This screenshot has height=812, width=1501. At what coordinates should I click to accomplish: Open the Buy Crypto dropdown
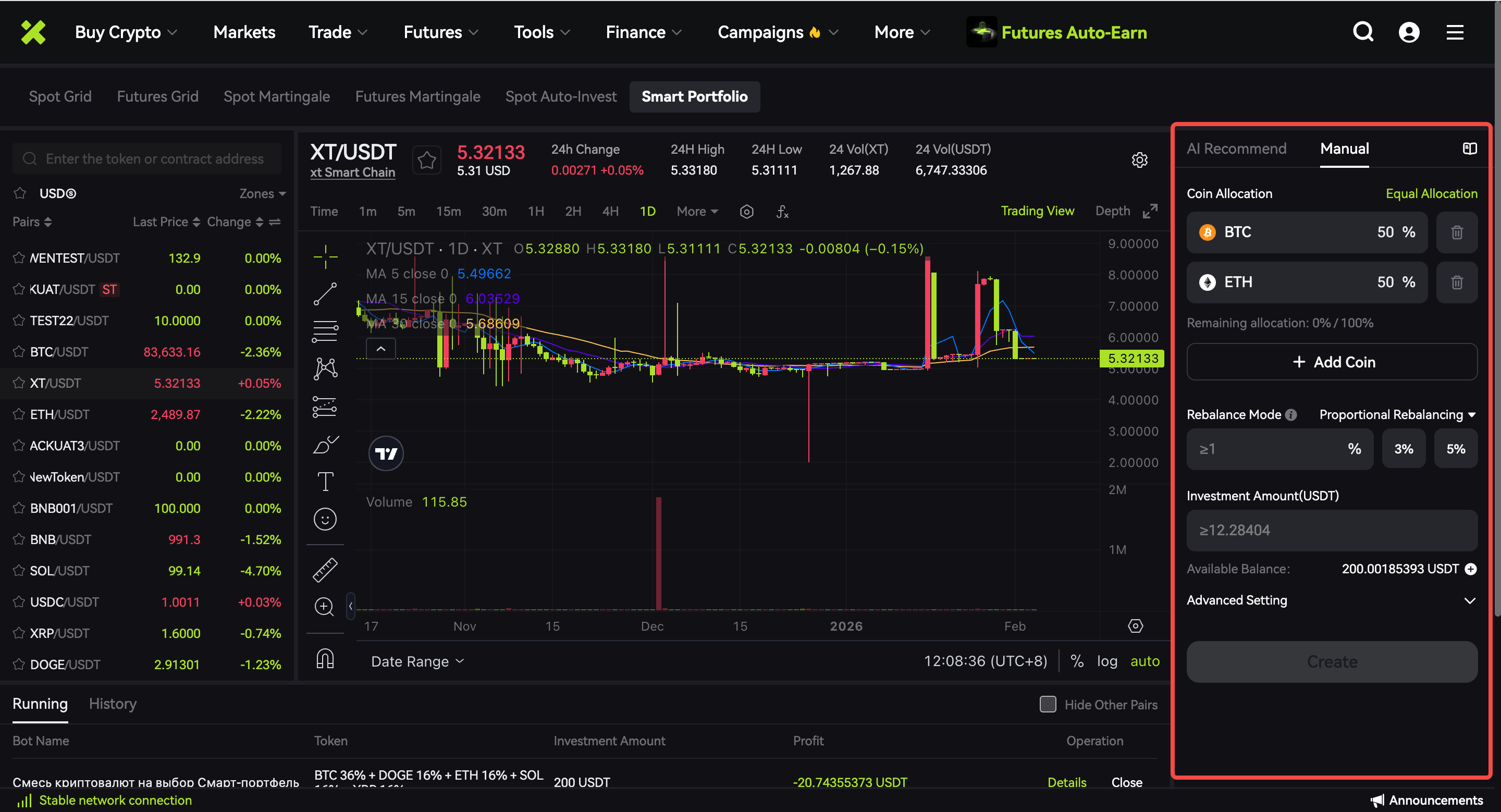click(126, 32)
